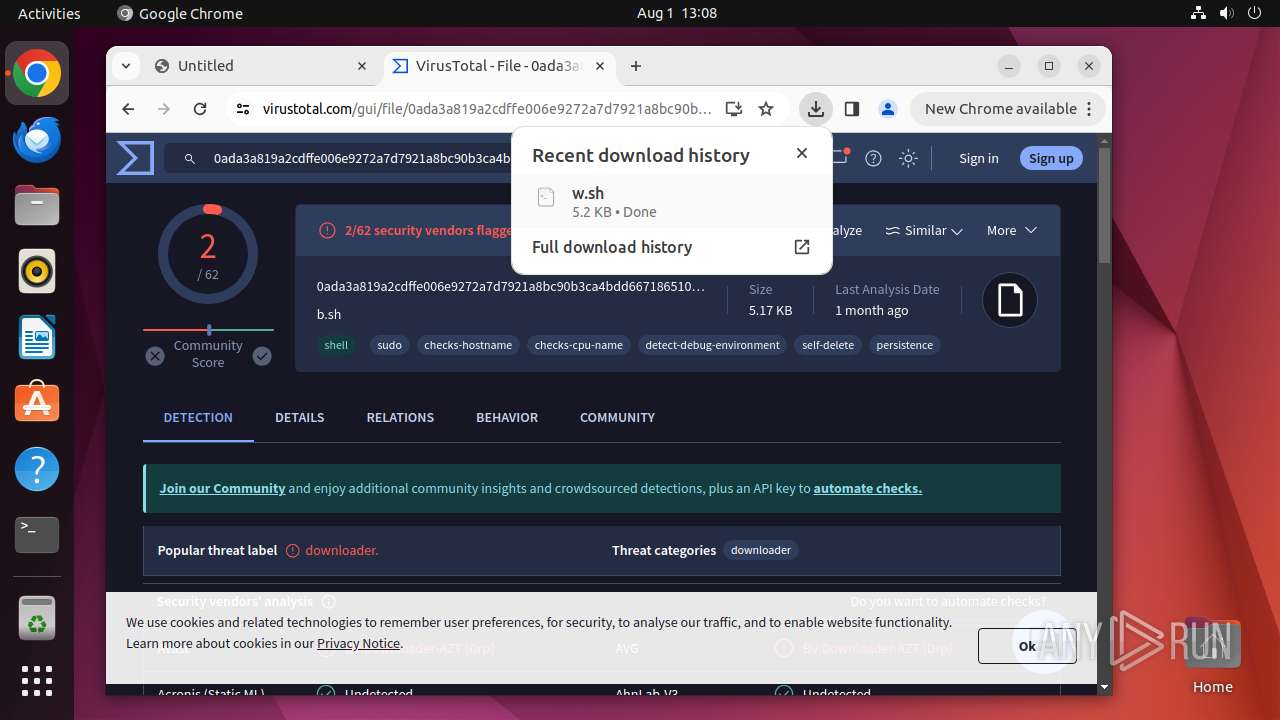The height and width of the screenshot is (720, 1280).
Task: Toggle VirusTotal light/dark theme
Action: click(908, 158)
